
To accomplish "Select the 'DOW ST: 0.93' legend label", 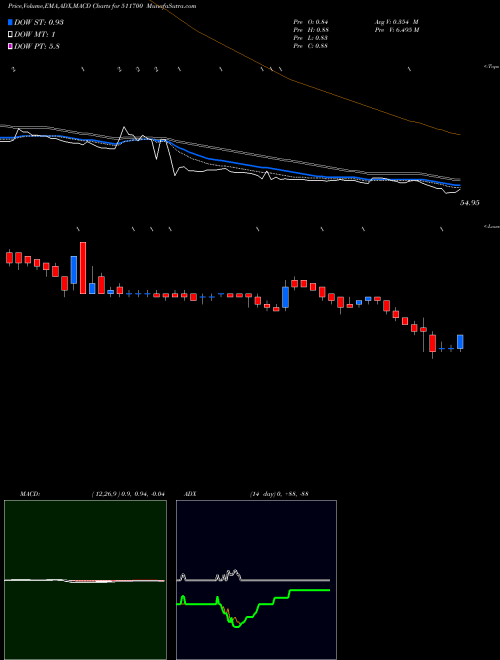I will pos(39,22).
